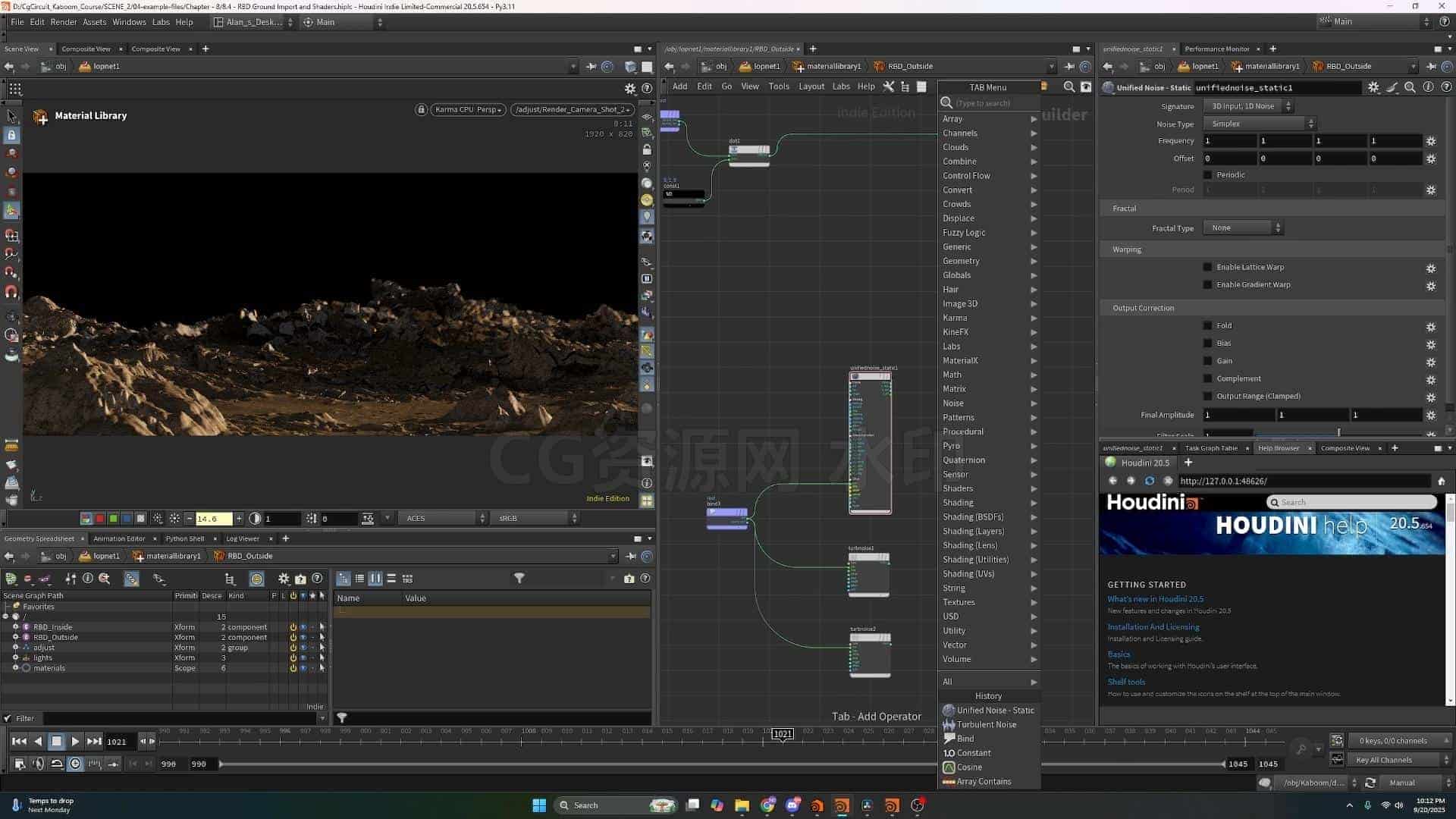1456x819 pixels.
Task: Switch to the Performance Monitor tab
Action: (x=1216, y=49)
